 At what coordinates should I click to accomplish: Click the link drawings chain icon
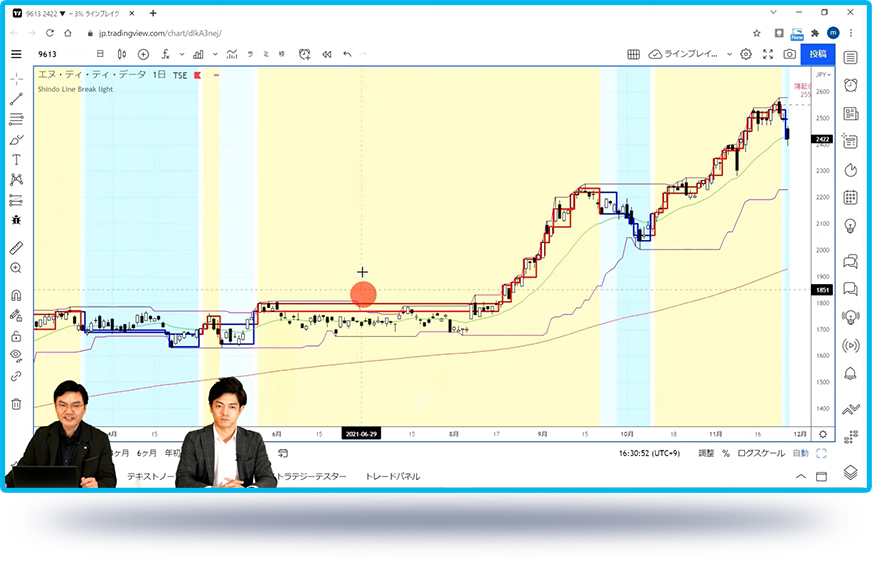16,376
